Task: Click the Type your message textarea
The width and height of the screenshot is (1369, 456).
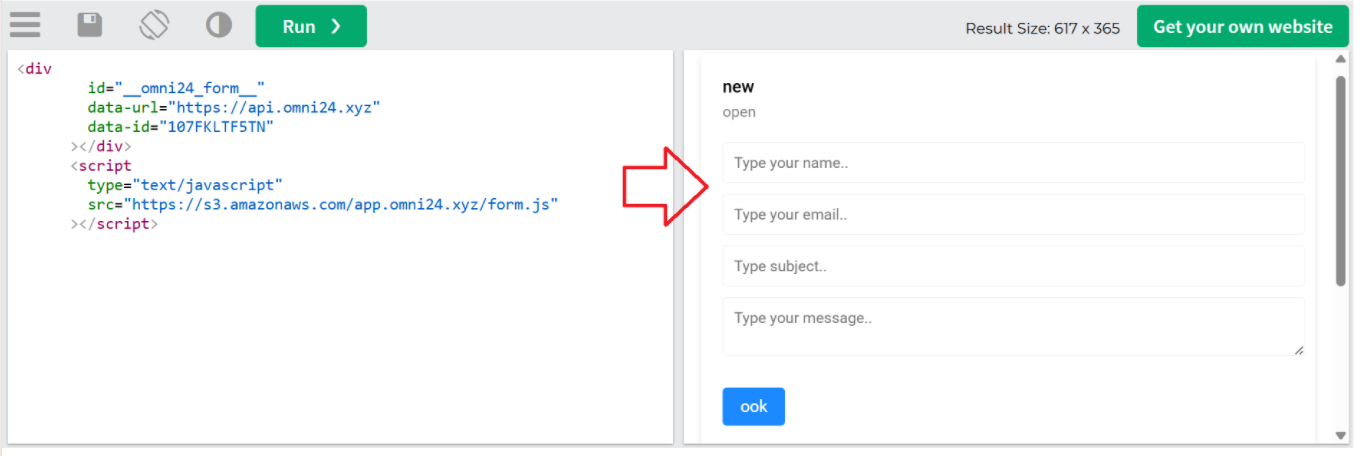Action: coord(1013,326)
